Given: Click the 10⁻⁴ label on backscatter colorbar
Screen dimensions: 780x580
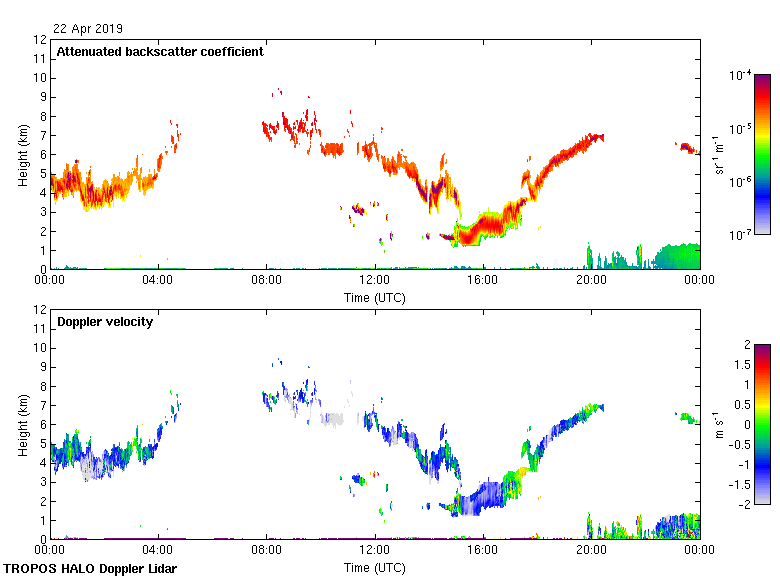Looking at the screenshot, I should click(740, 75).
